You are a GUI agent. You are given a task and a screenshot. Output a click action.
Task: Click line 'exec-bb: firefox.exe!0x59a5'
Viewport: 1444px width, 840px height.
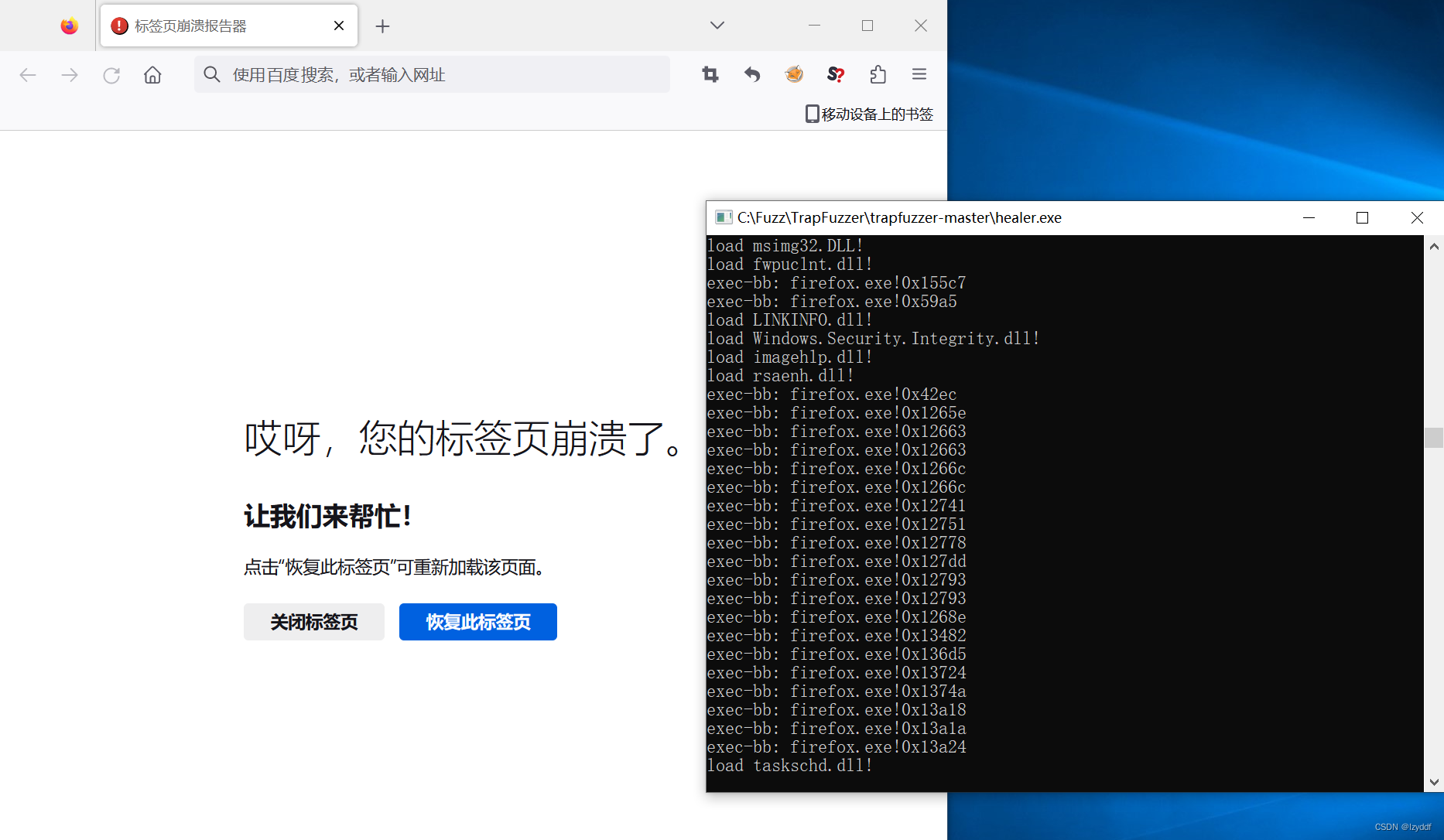point(832,302)
